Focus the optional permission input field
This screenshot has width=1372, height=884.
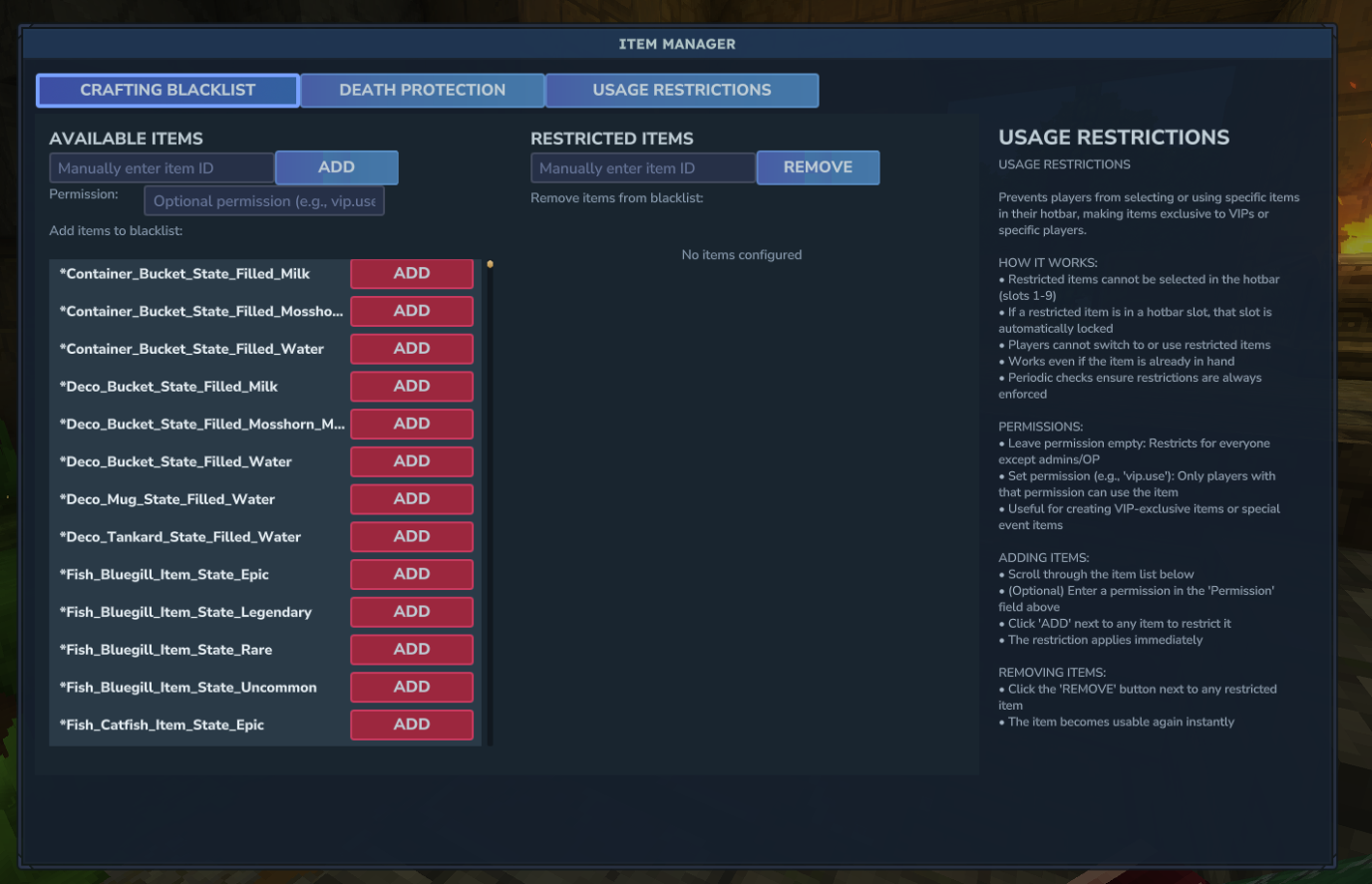pyautogui.click(x=264, y=201)
